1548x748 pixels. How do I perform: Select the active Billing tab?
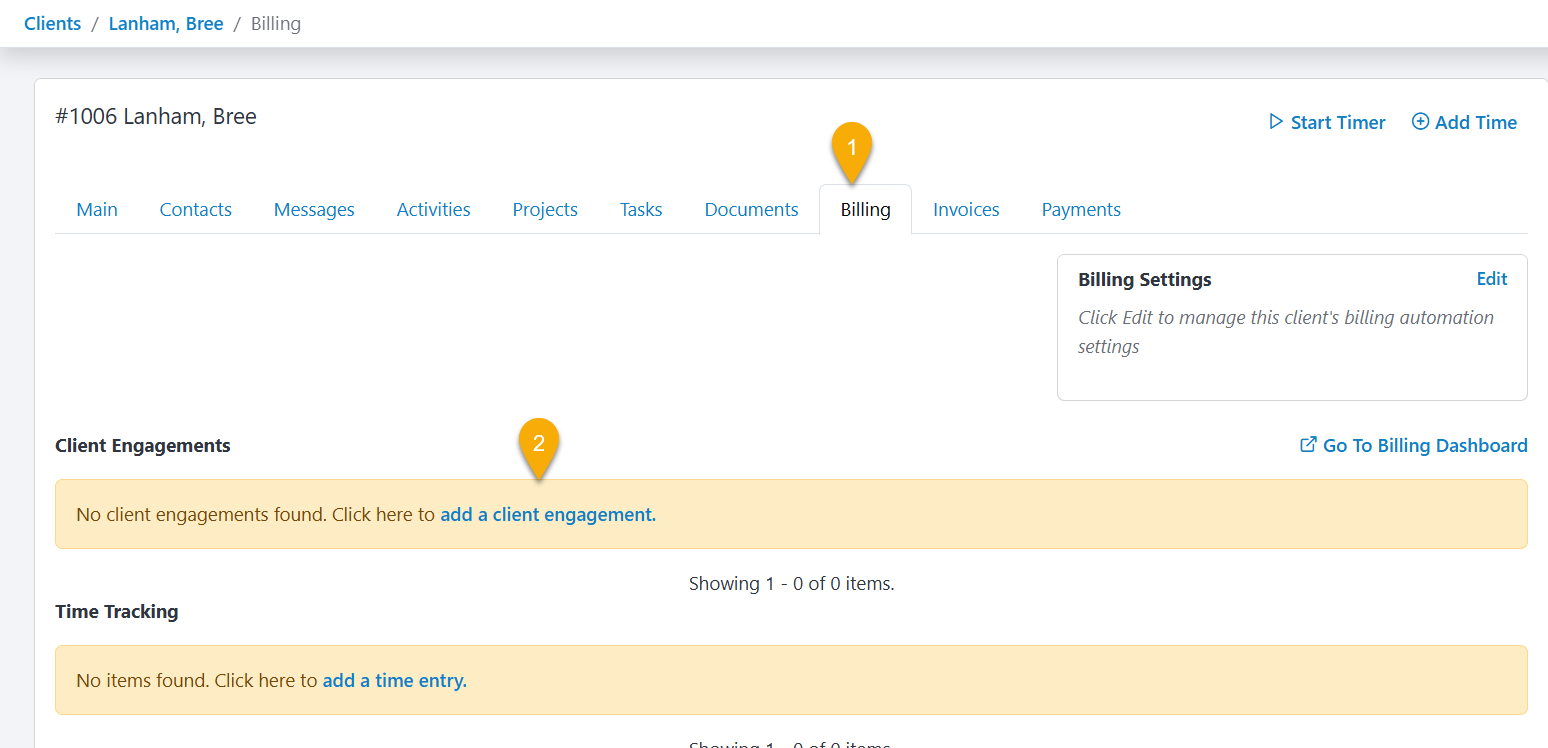click(865, 210)
